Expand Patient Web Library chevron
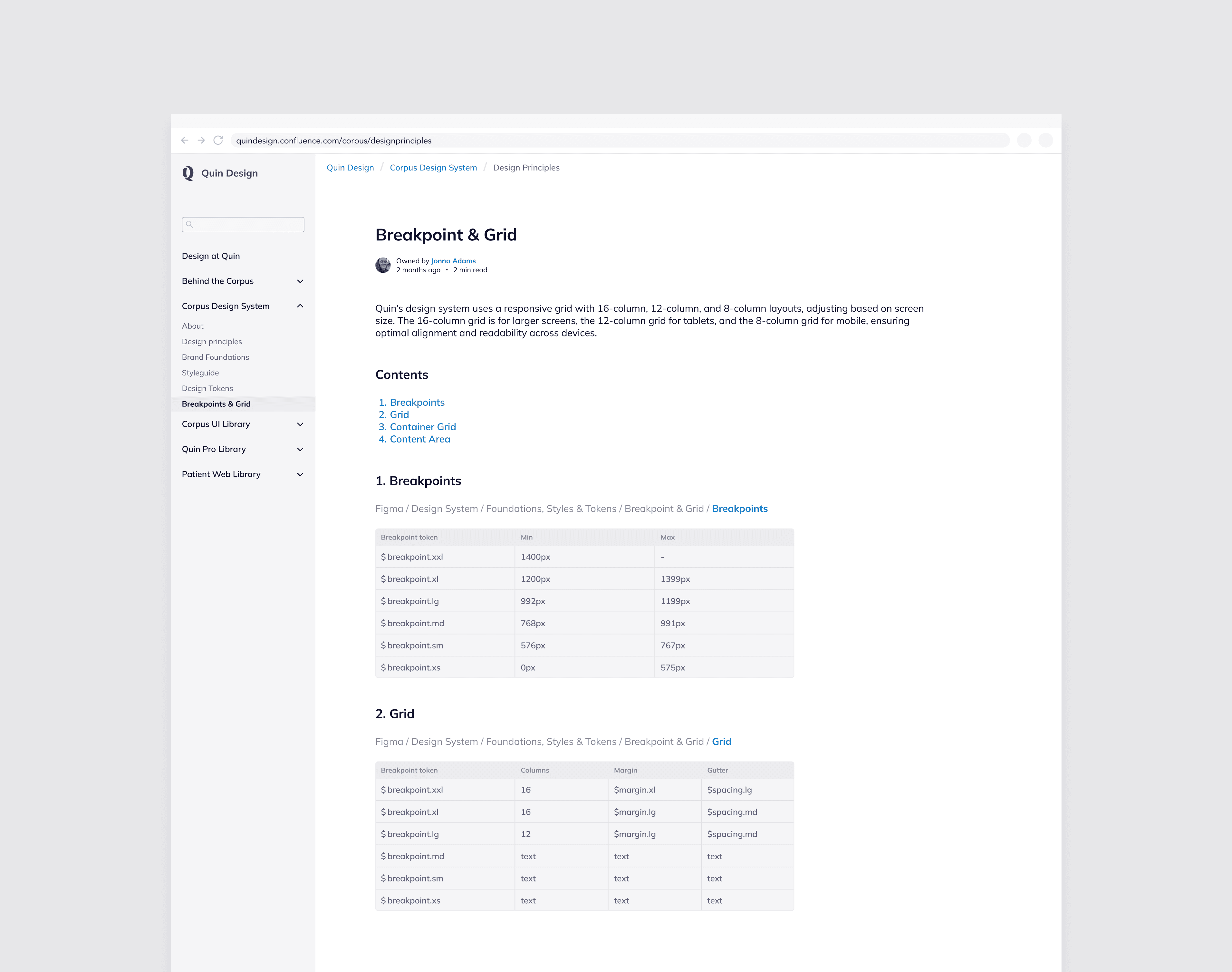 (300, 474)
